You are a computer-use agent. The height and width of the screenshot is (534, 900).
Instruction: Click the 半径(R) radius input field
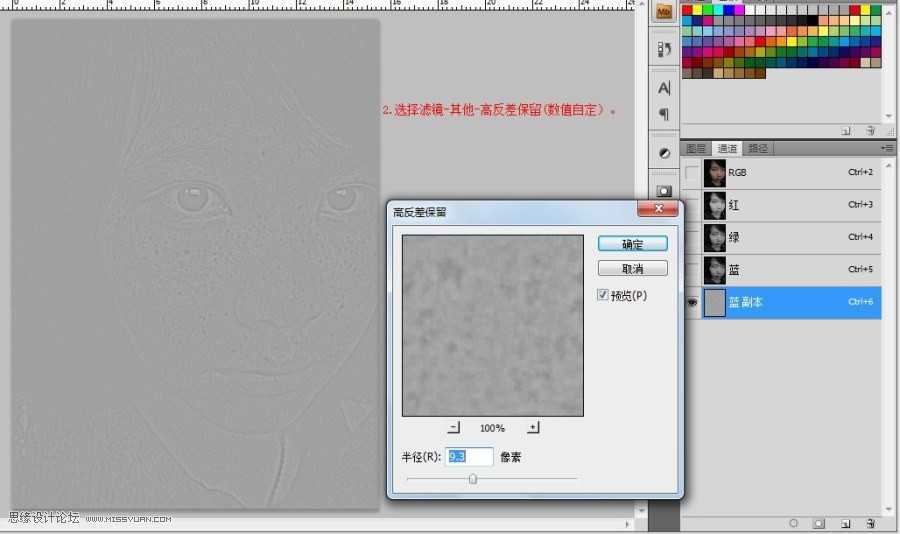[469, 456]
